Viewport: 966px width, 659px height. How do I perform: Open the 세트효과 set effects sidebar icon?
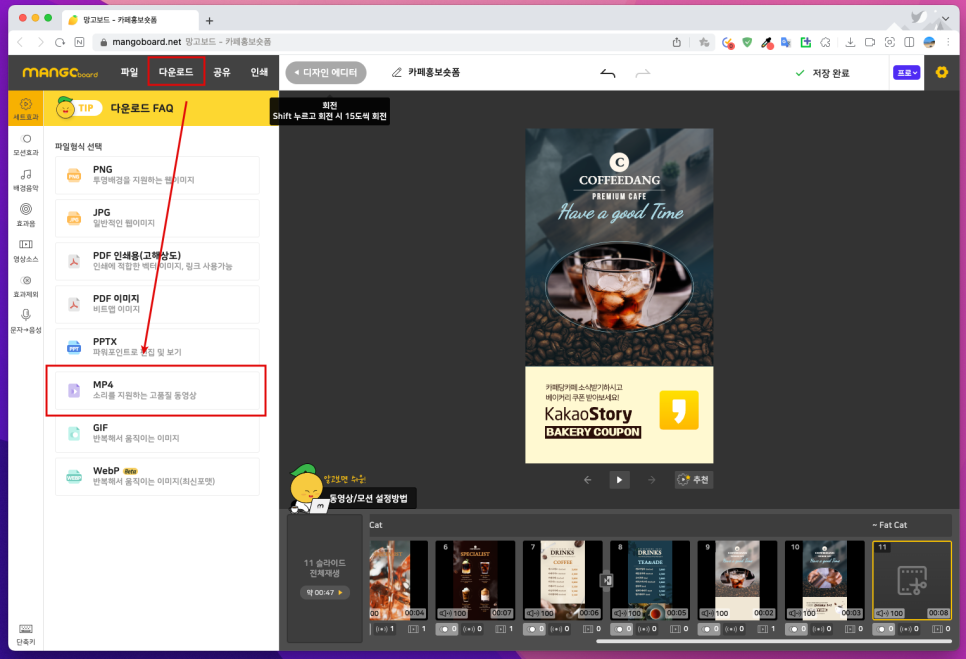tap(26, 108)
